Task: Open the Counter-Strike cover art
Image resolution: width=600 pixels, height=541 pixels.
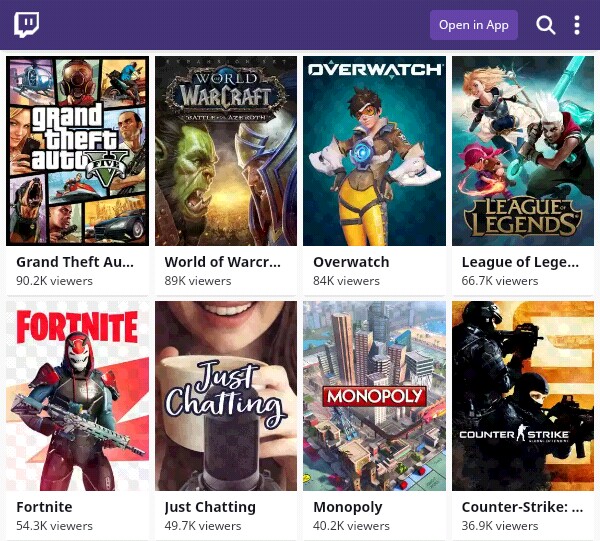Action: click(523, 396)
